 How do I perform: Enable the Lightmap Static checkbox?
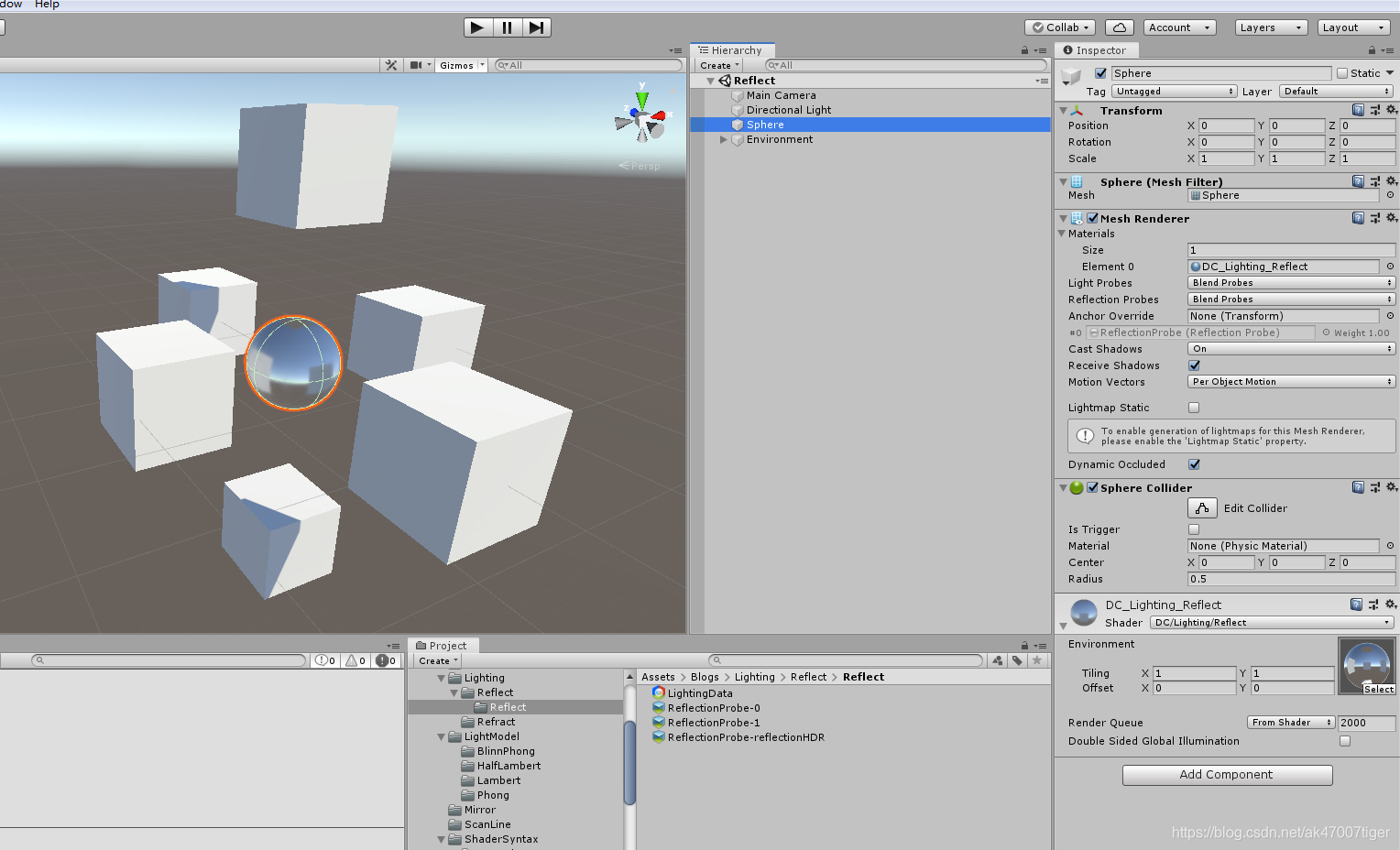point(1194,407)
